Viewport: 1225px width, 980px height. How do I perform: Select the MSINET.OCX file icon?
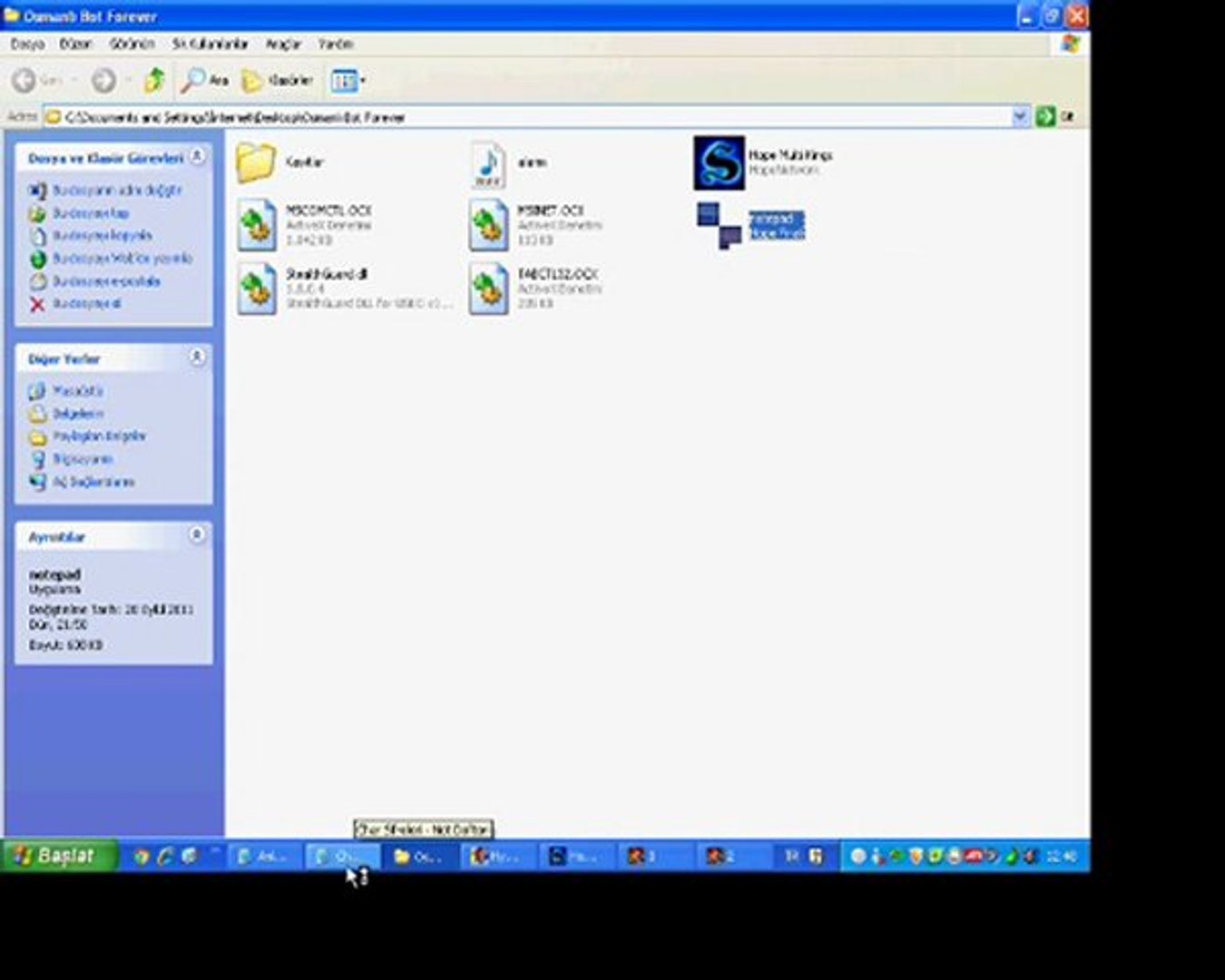click(x=488, y=225)
